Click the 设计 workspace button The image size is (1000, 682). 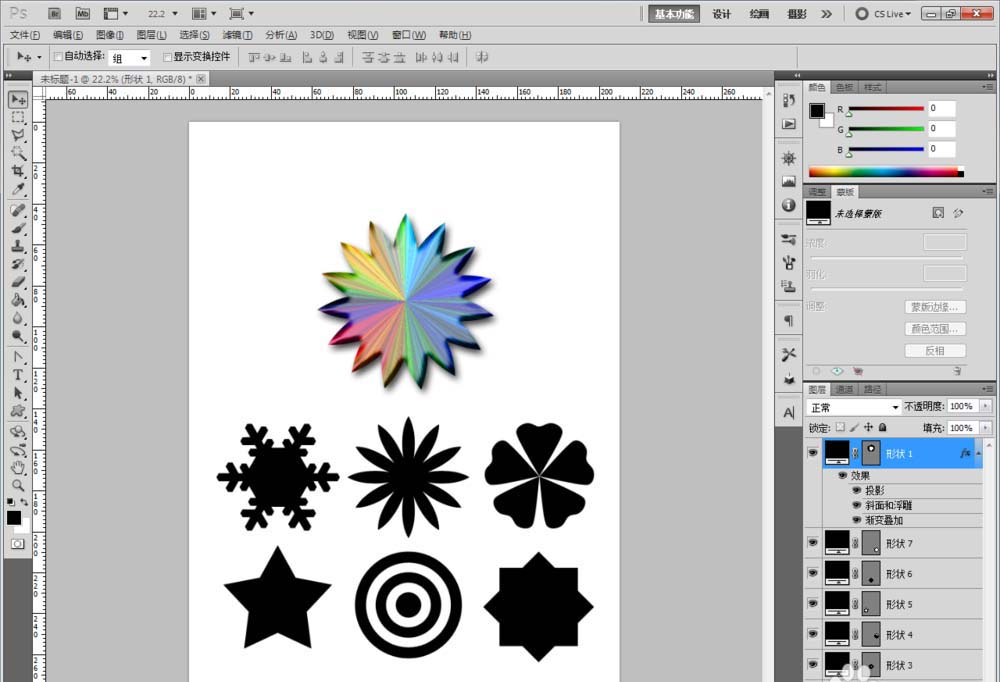[721, 14]
